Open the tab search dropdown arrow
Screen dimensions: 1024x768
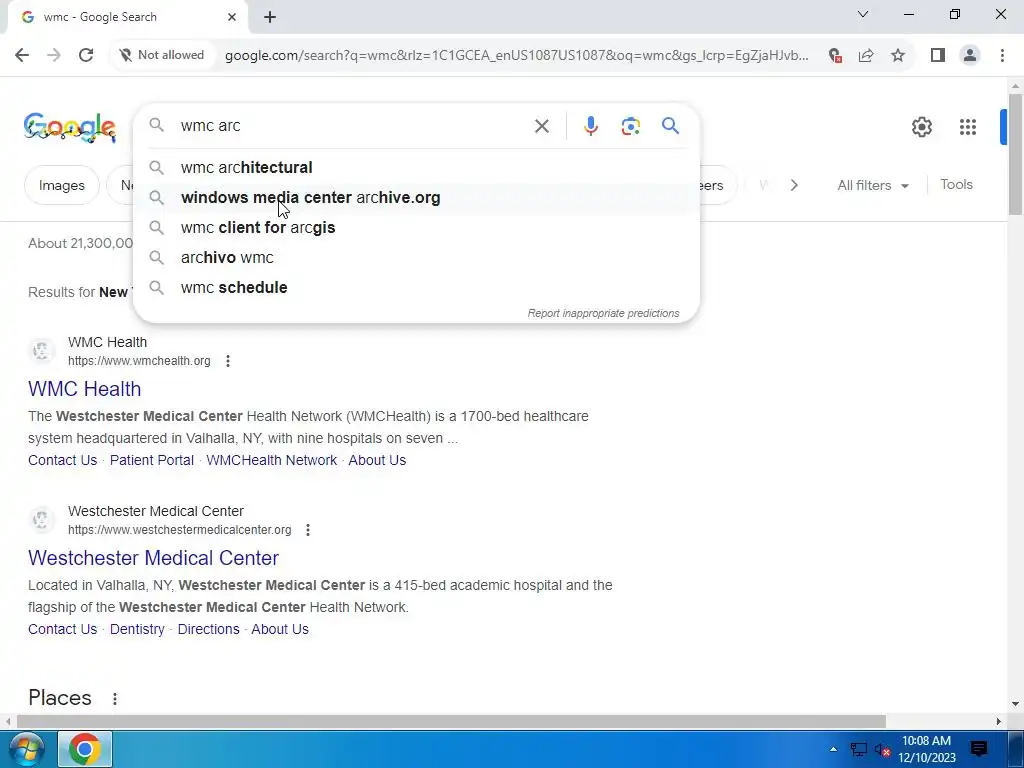click(x=863, y=14)
